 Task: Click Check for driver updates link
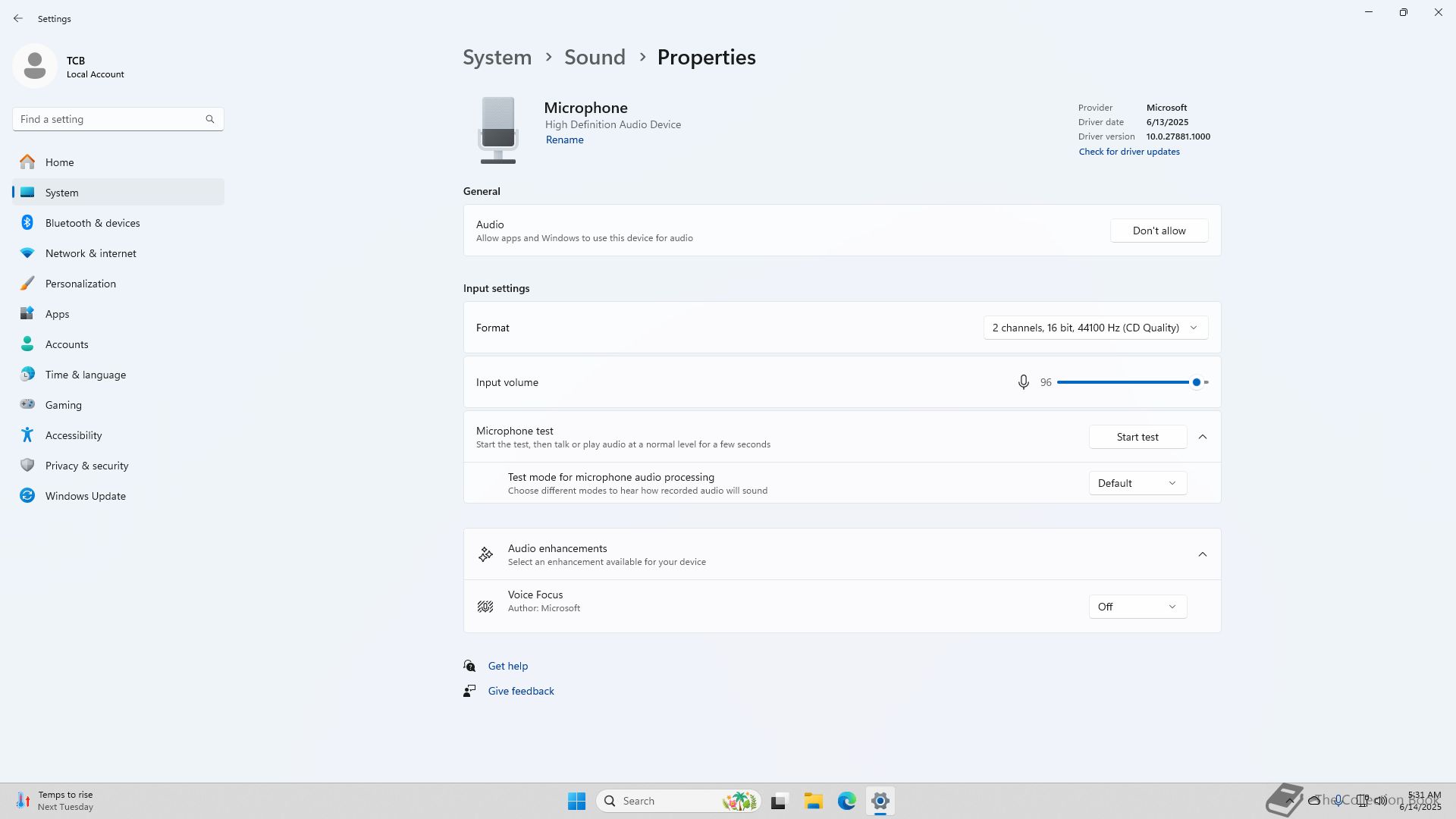click(1129, 152)
